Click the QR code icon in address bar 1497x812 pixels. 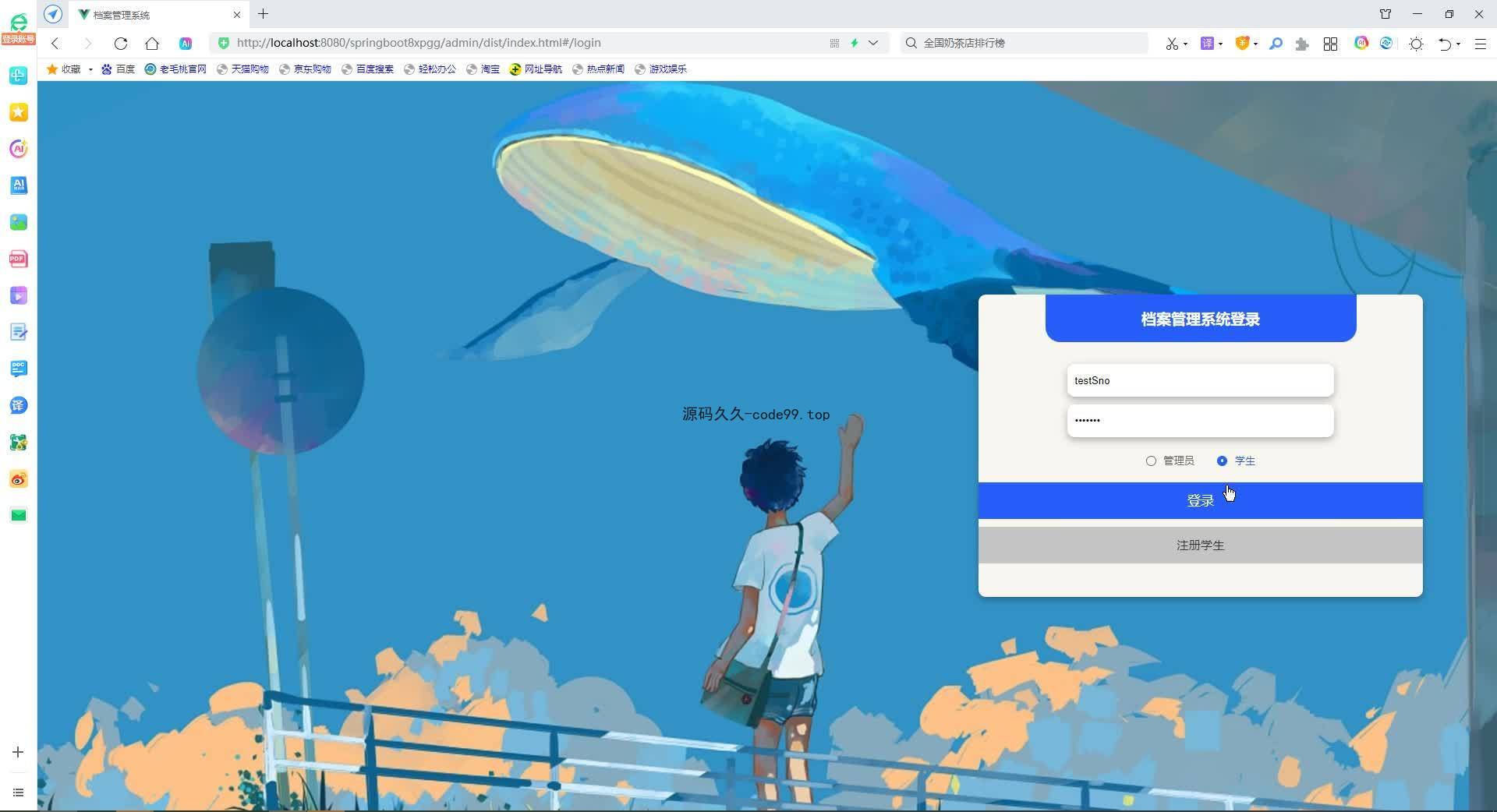[x=834, y=44]
